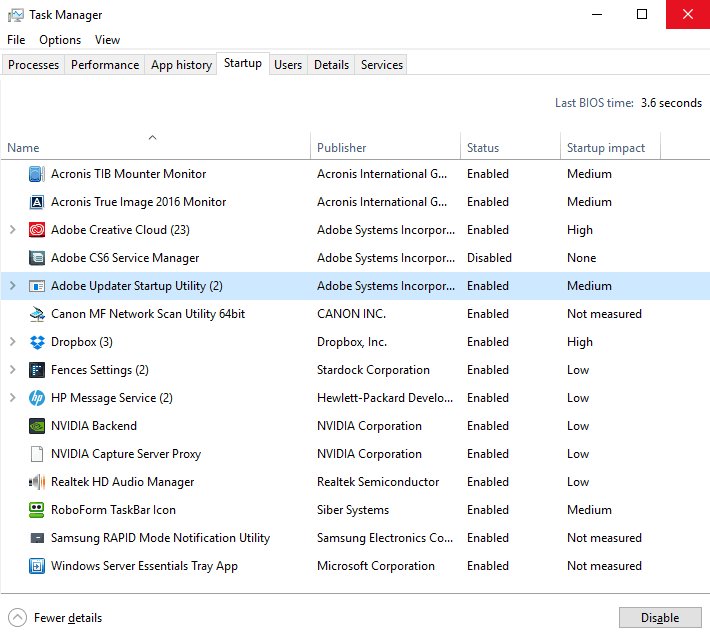
Task: Click the Last BIOS time 3.6 seconds value
Action: [x=671, y=103]
